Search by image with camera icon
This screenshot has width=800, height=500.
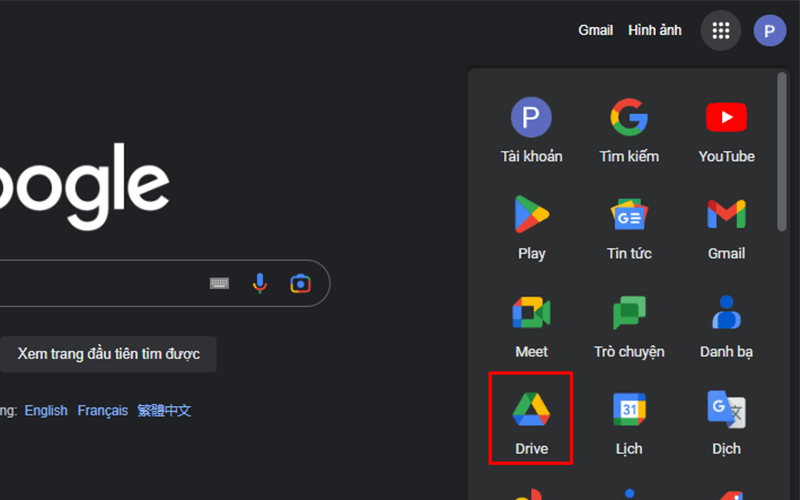(301, 283)
